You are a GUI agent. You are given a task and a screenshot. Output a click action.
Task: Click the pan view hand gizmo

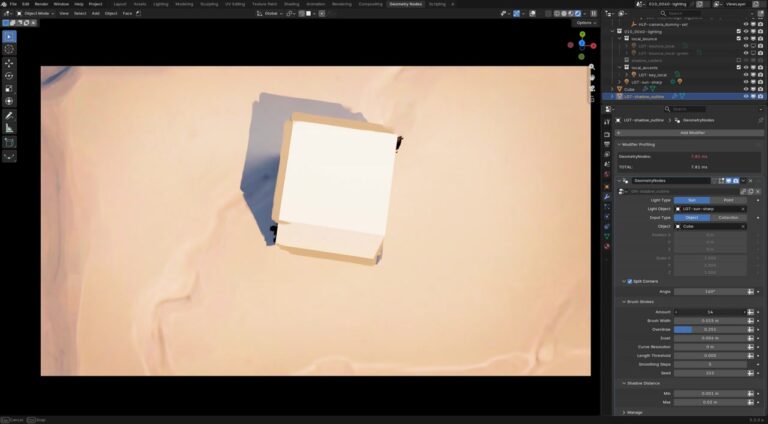592,78
